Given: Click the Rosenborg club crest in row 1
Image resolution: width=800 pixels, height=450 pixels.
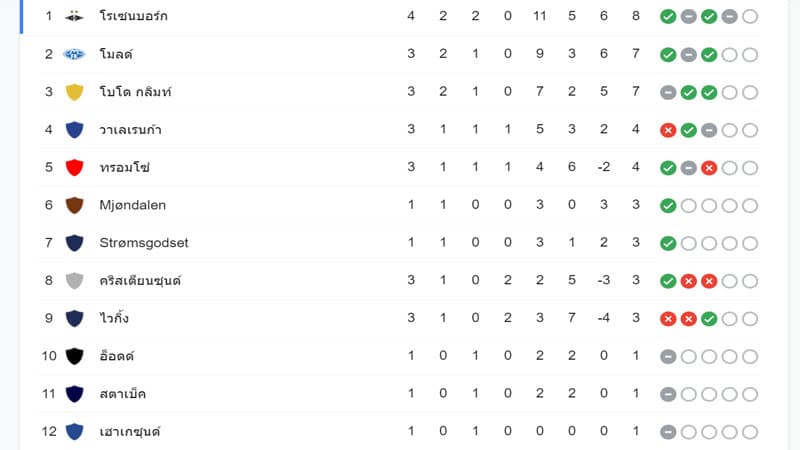Looking at the screenshot, I should click(x=74, y=16).
